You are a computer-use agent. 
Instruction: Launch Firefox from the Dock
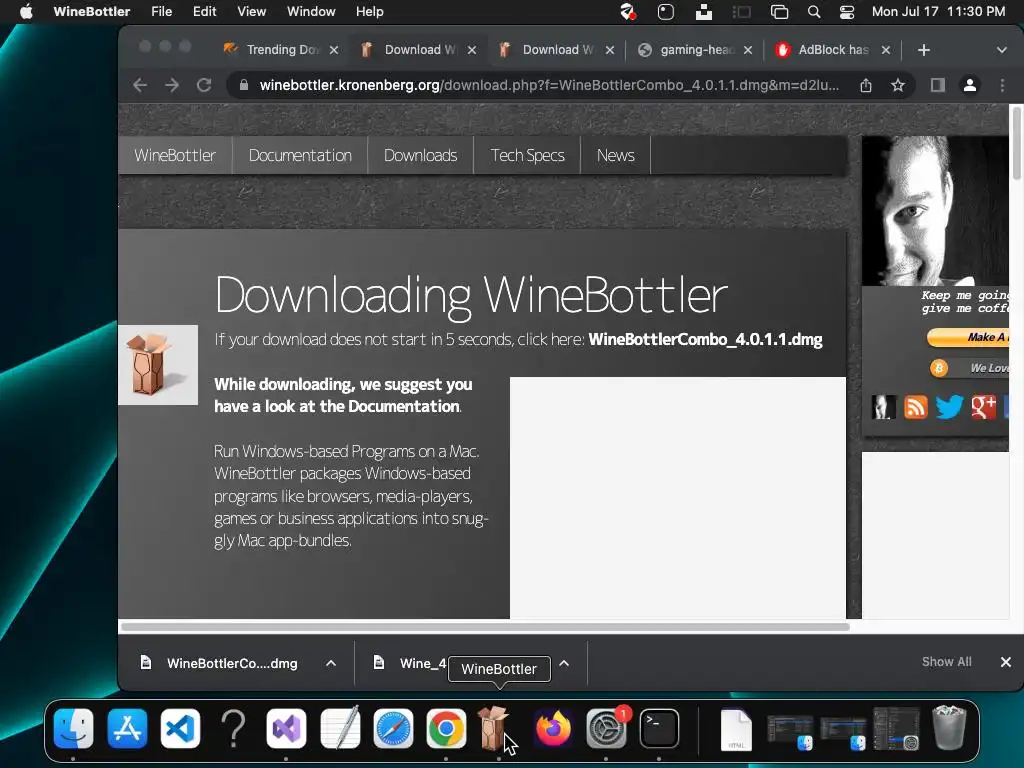click(552, 728)
